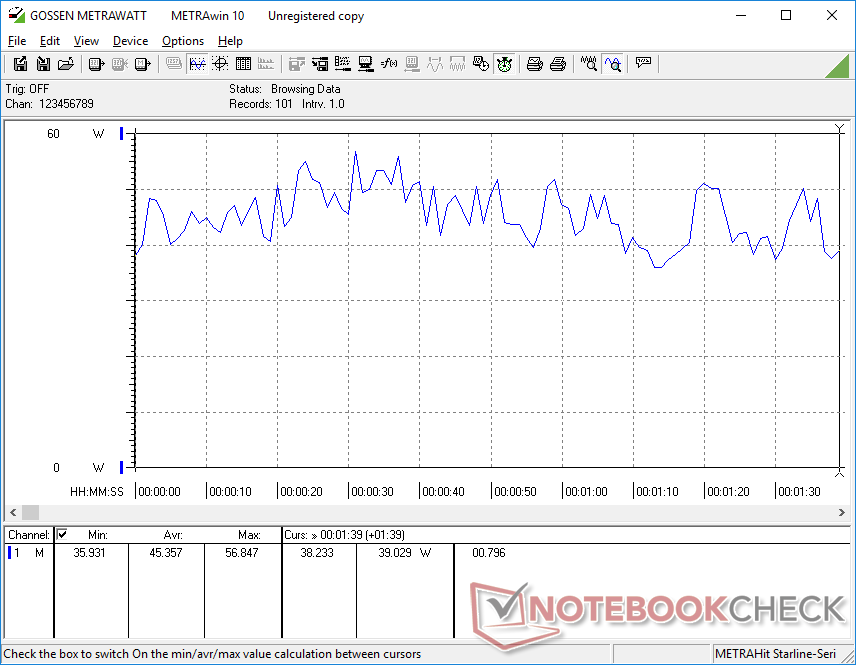
Task: Open the Device menu
Action: tap(130, 41)
